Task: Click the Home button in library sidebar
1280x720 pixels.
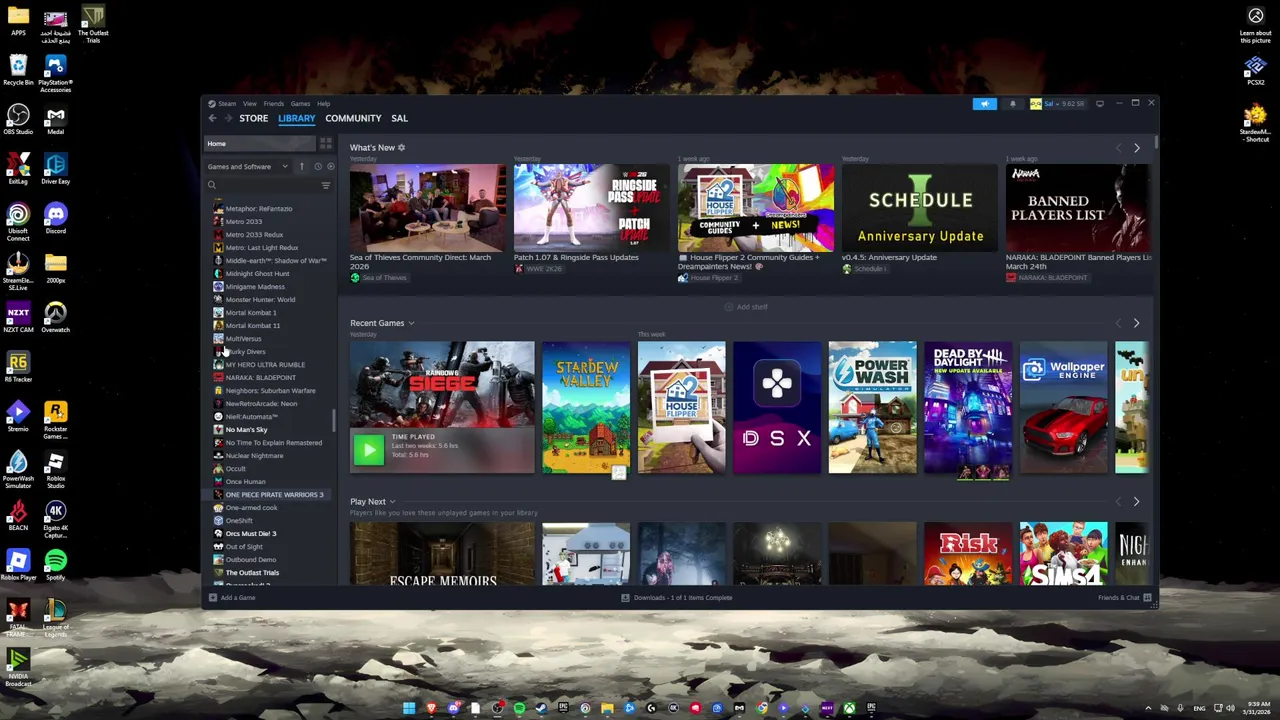Action: click(260, 144)
